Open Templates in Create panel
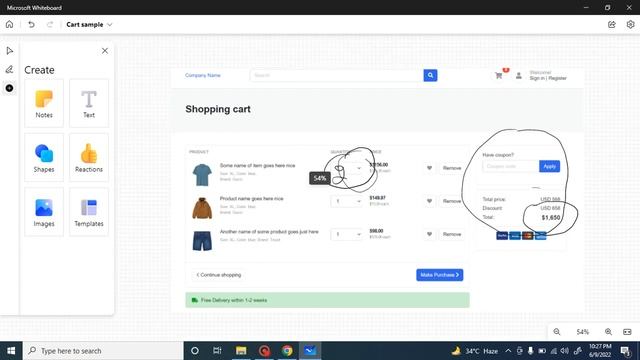 (89, 212)
